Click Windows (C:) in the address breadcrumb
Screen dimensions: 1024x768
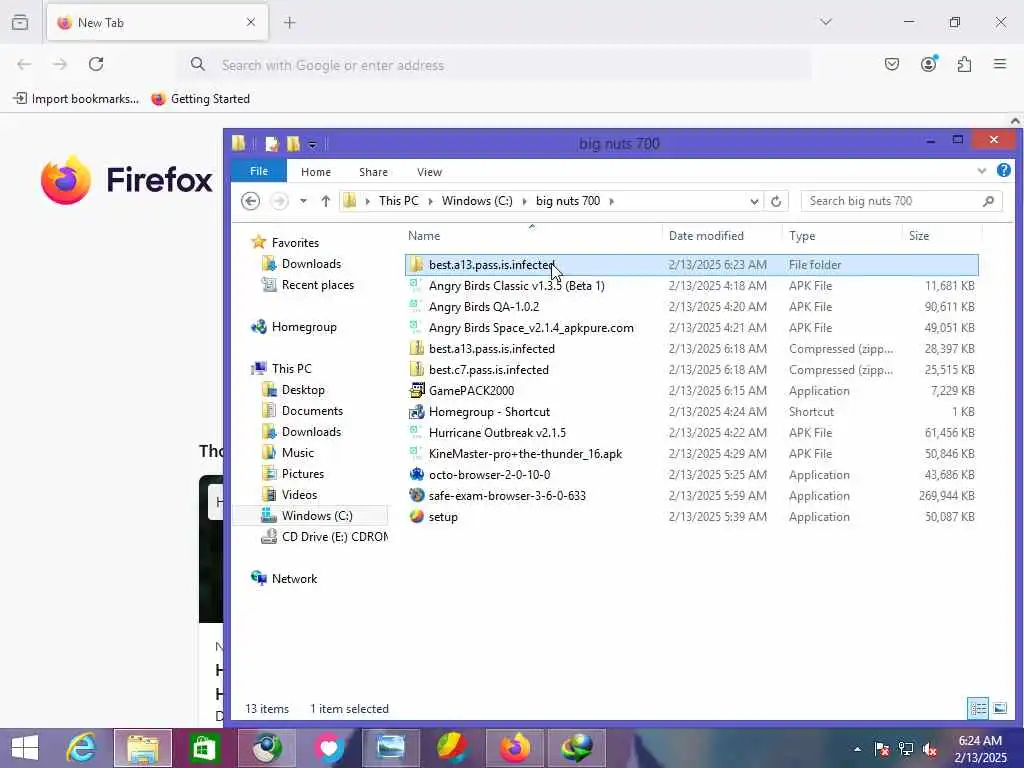pos(477,200)
